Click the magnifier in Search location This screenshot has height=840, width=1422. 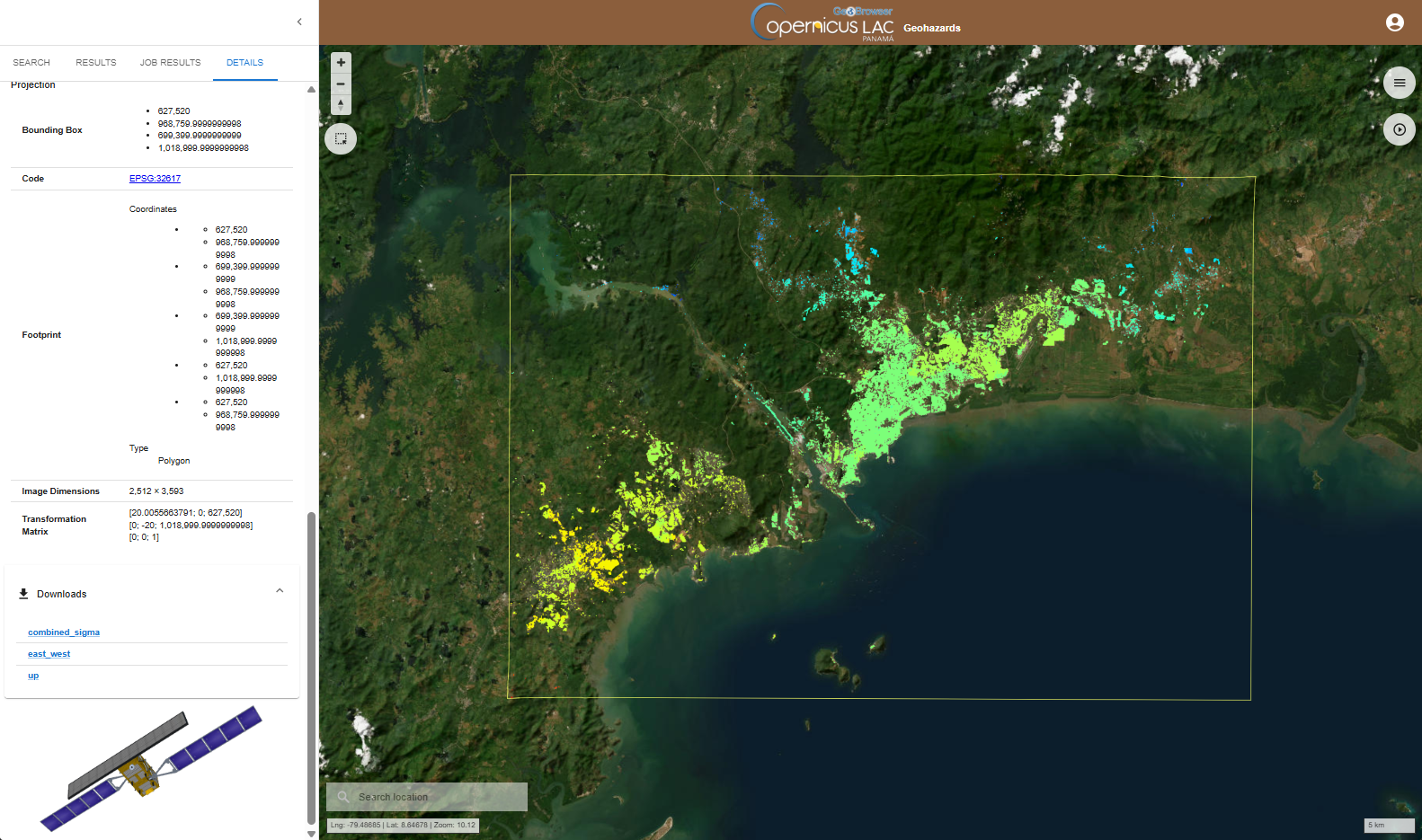pos(343,797)
